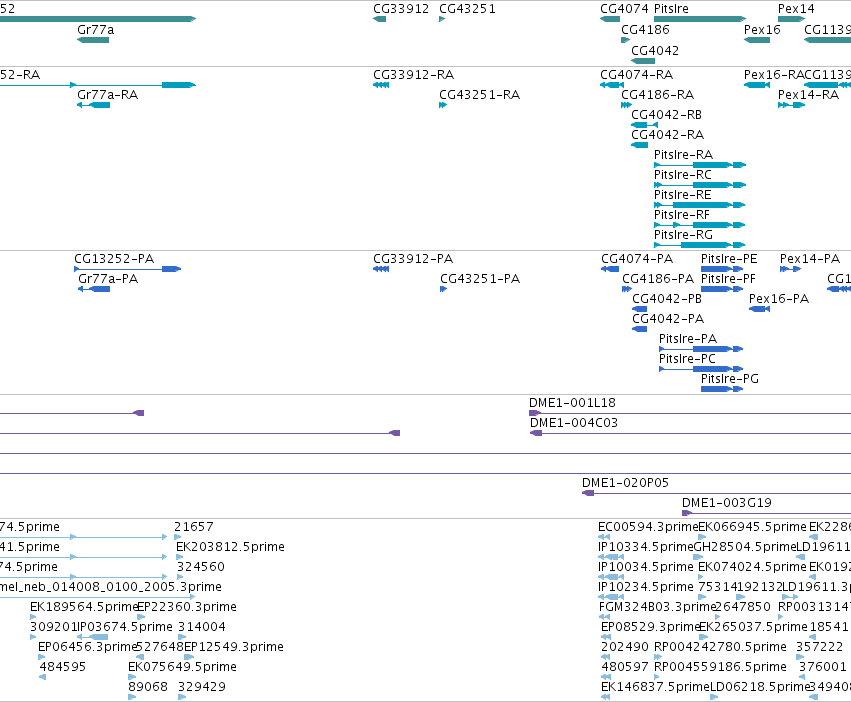Select the Pitslre-RE transcript label
851x702 pixels.
coord(682,195)
